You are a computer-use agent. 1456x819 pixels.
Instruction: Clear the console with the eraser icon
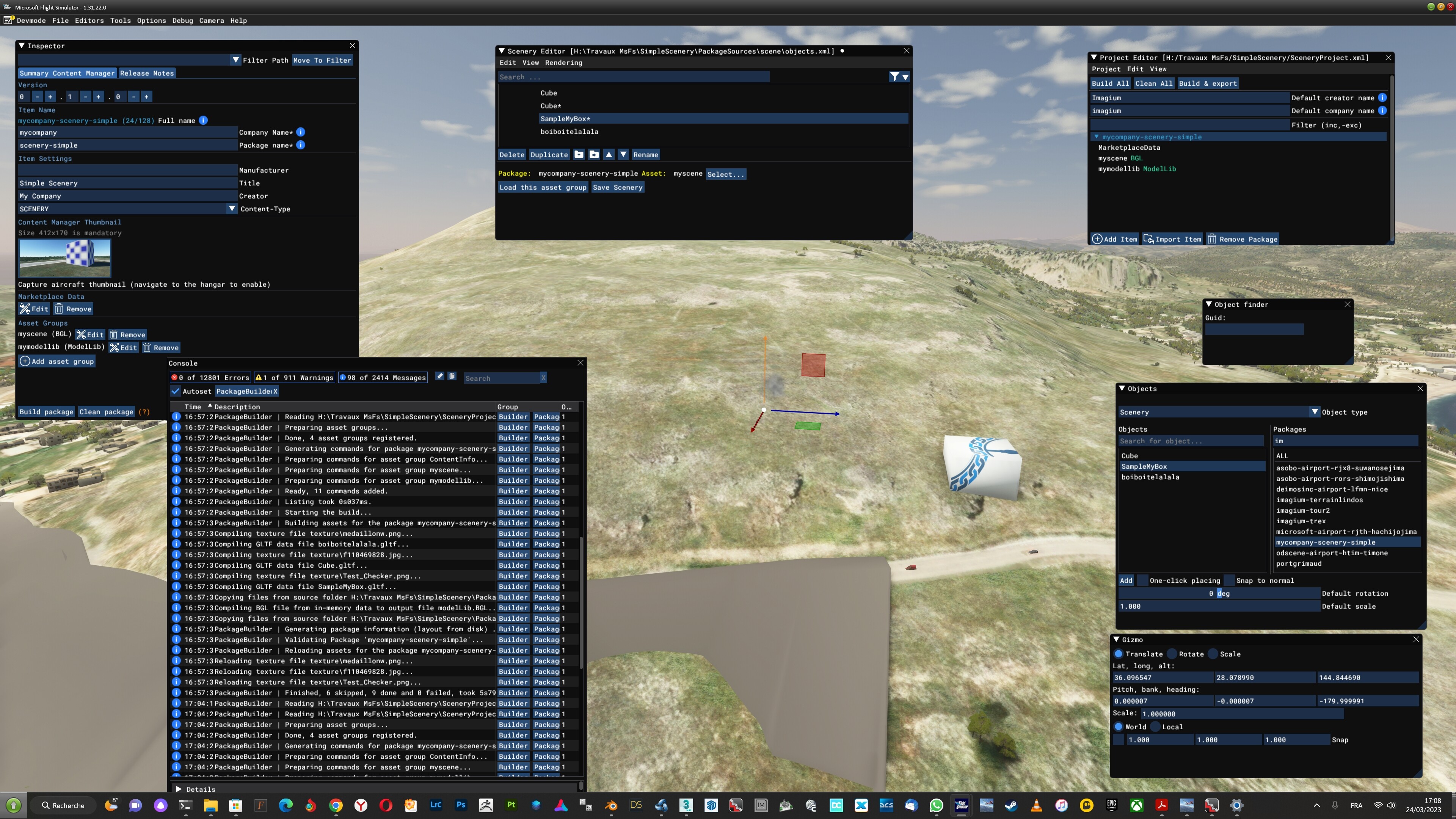(x=440, y=377)
